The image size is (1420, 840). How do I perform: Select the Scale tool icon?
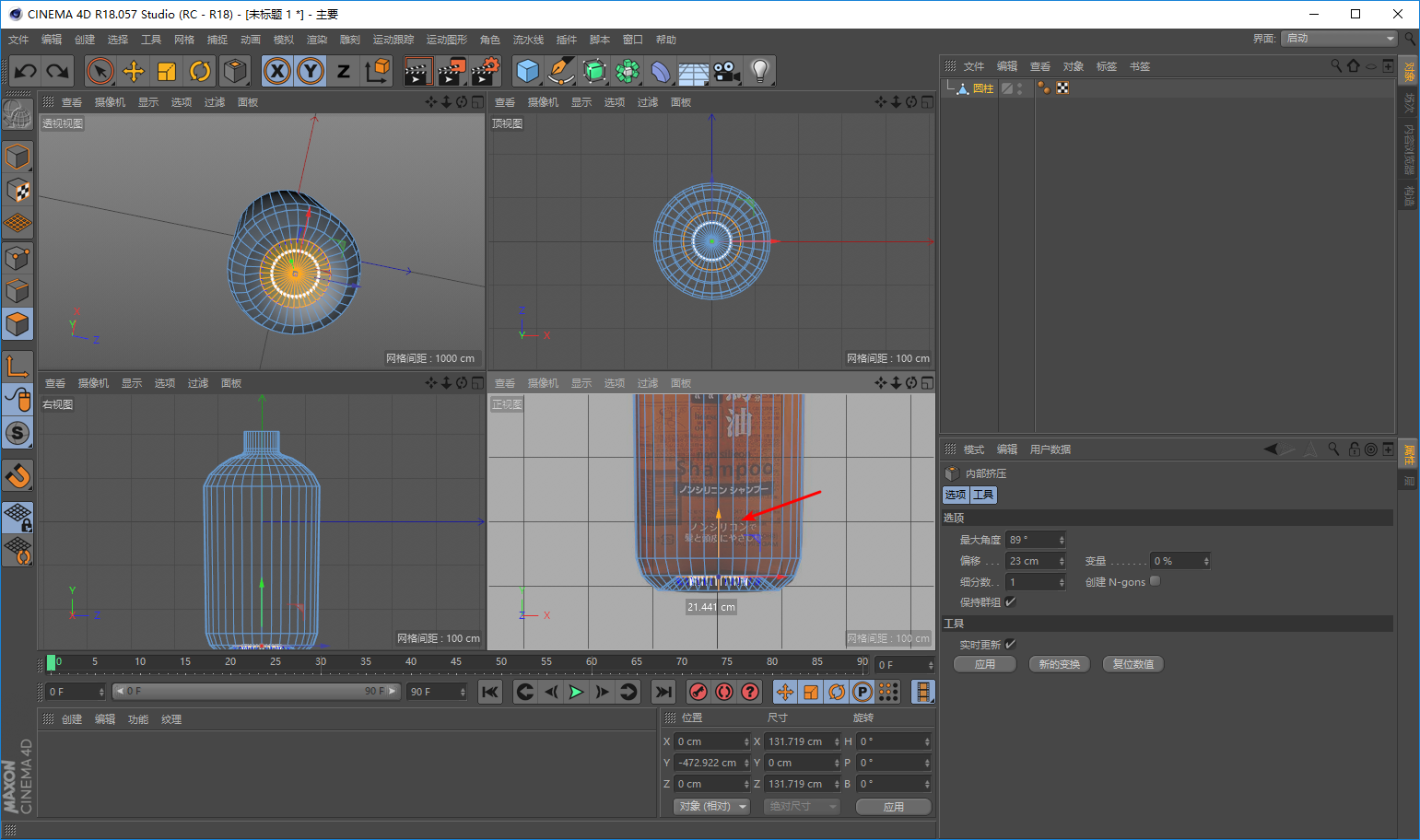167,71
